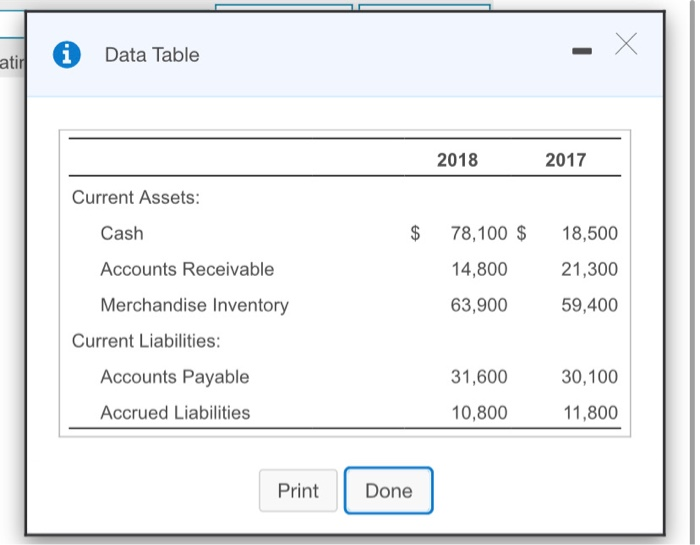Select the 63,900 inventory value
700x545 pixels.
pos(479,305)
